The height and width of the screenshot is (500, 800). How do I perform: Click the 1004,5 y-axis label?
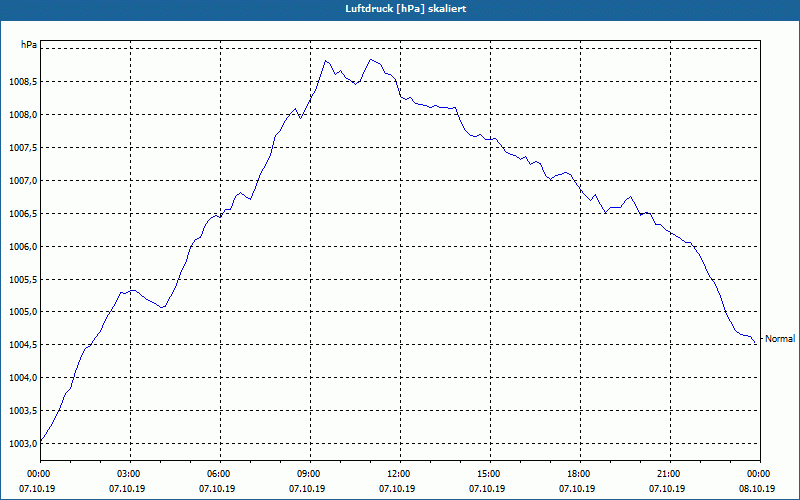pos(23,345)
